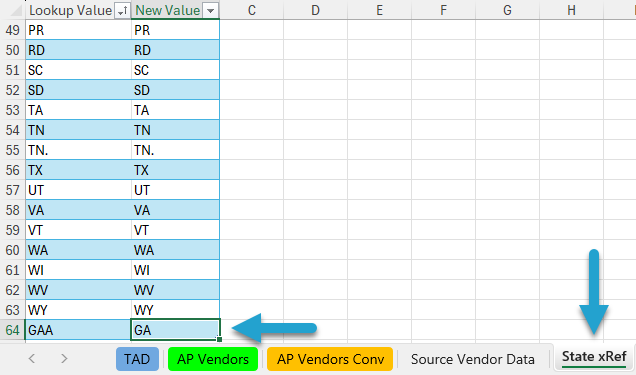Select New Value cell SD
Image resolution: width=636 pixels, height=375 pixels.
click(x=175, y=90)
